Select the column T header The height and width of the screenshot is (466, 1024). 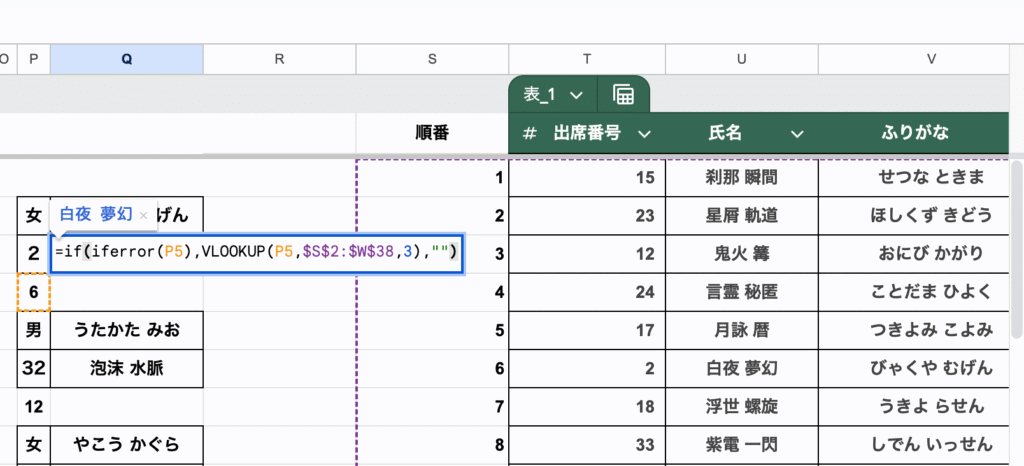click(x=586, y=59)
